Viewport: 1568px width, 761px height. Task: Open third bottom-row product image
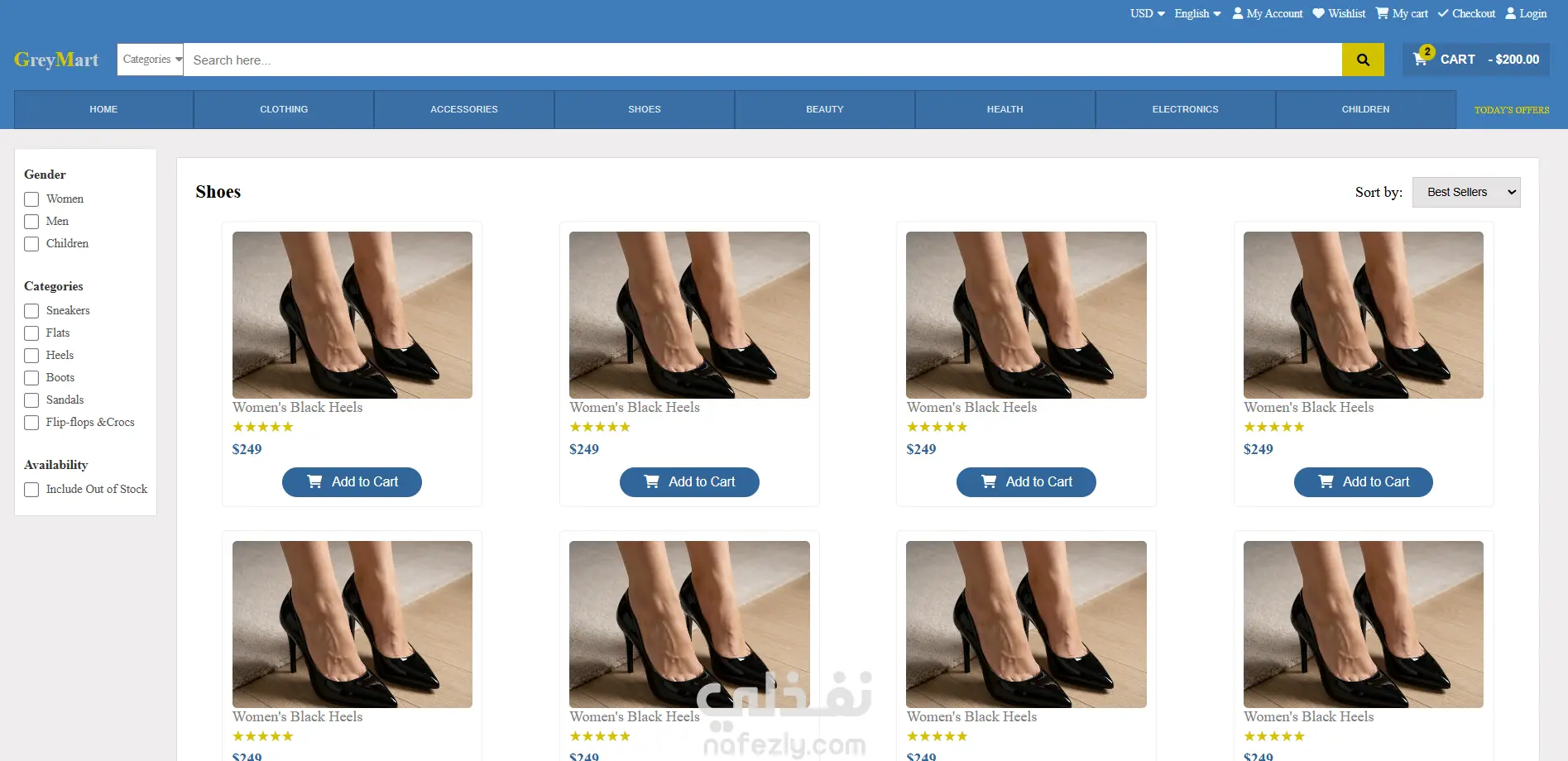click(1026, 625)
